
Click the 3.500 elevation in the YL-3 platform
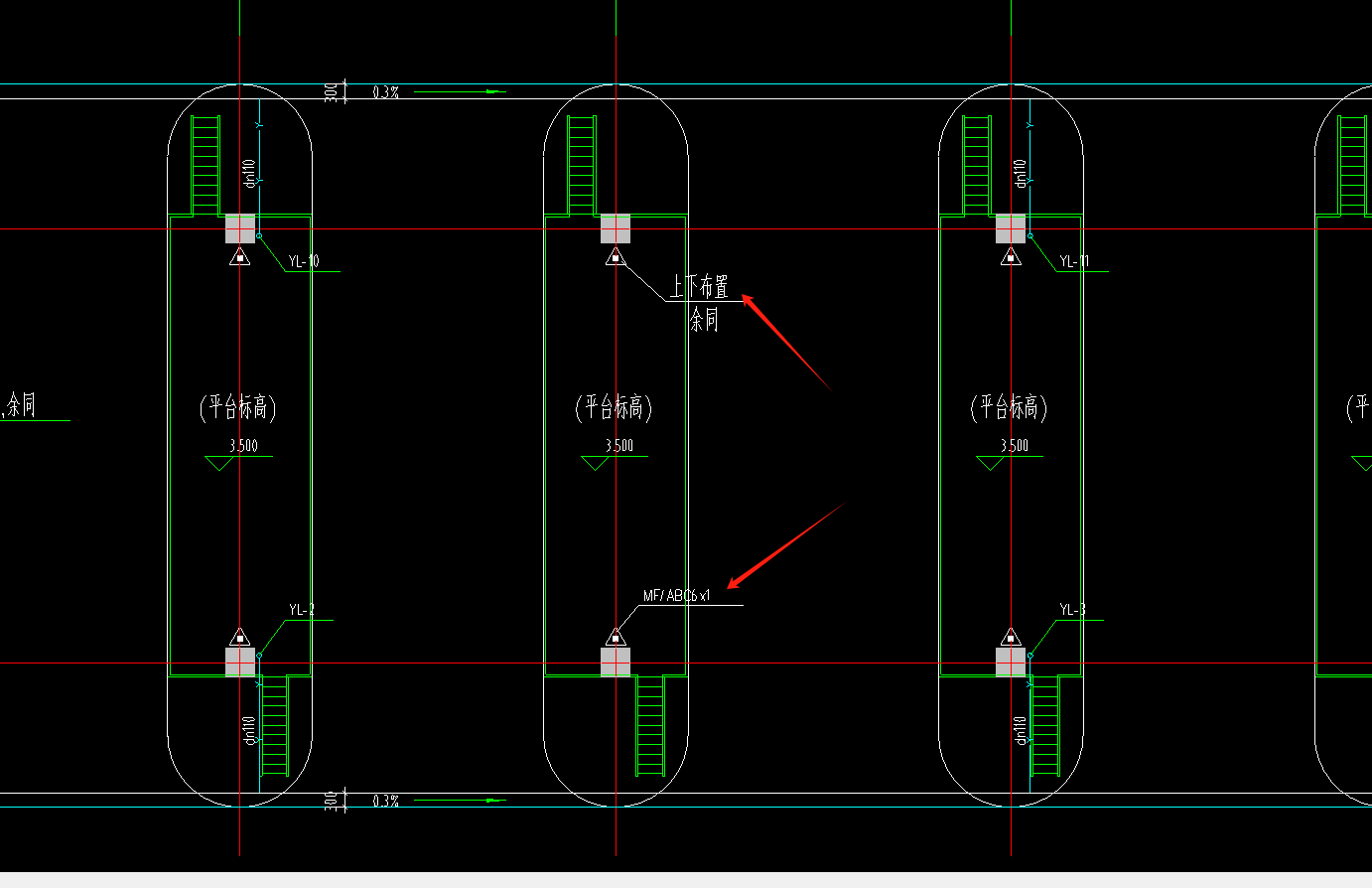tap(1015, 446)
